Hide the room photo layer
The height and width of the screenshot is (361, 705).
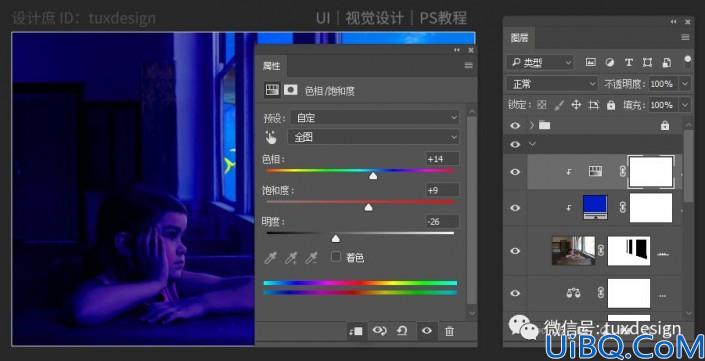click(515, 251)
